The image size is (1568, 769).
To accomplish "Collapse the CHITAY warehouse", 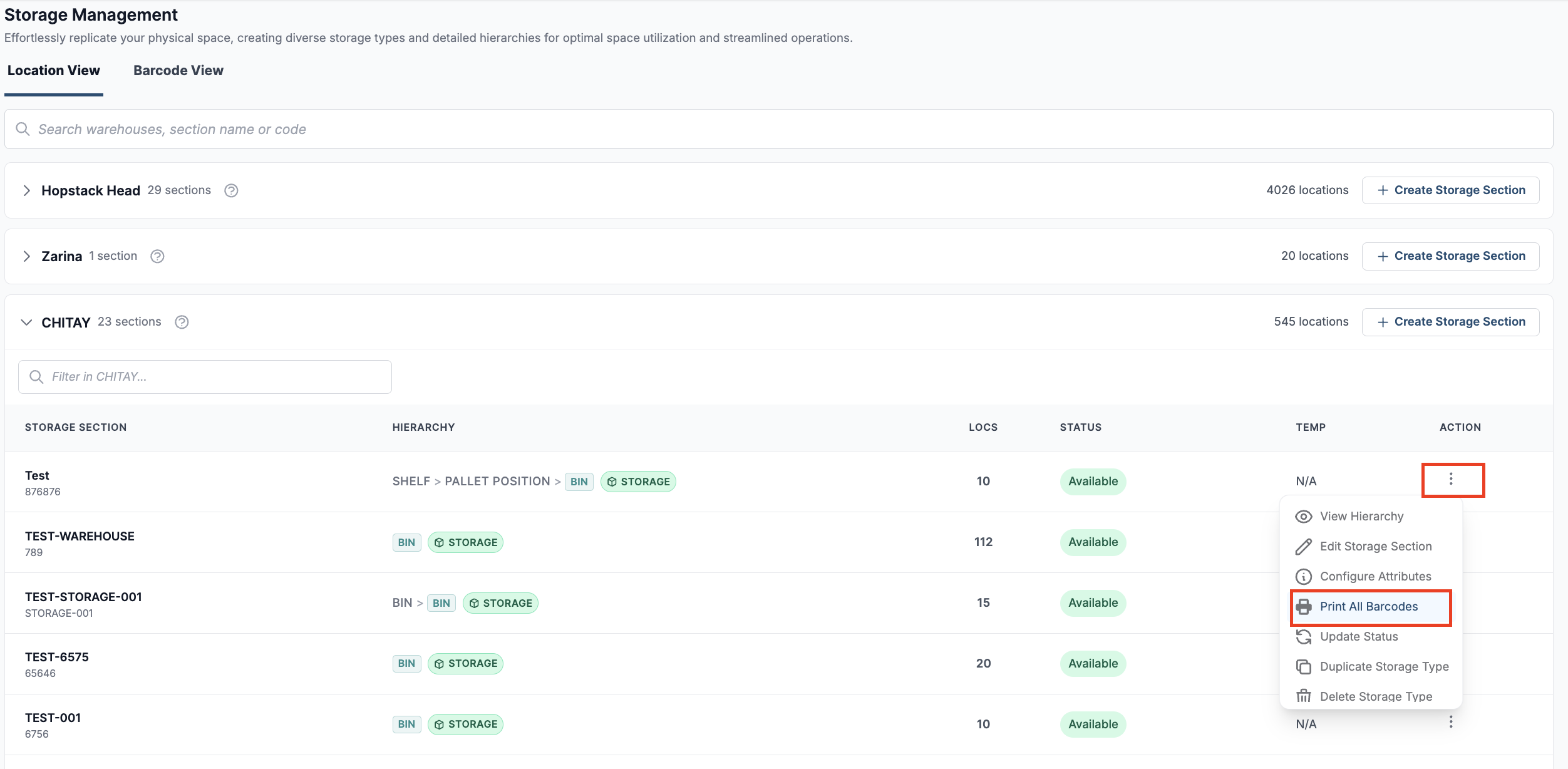I will click(26, 322).
